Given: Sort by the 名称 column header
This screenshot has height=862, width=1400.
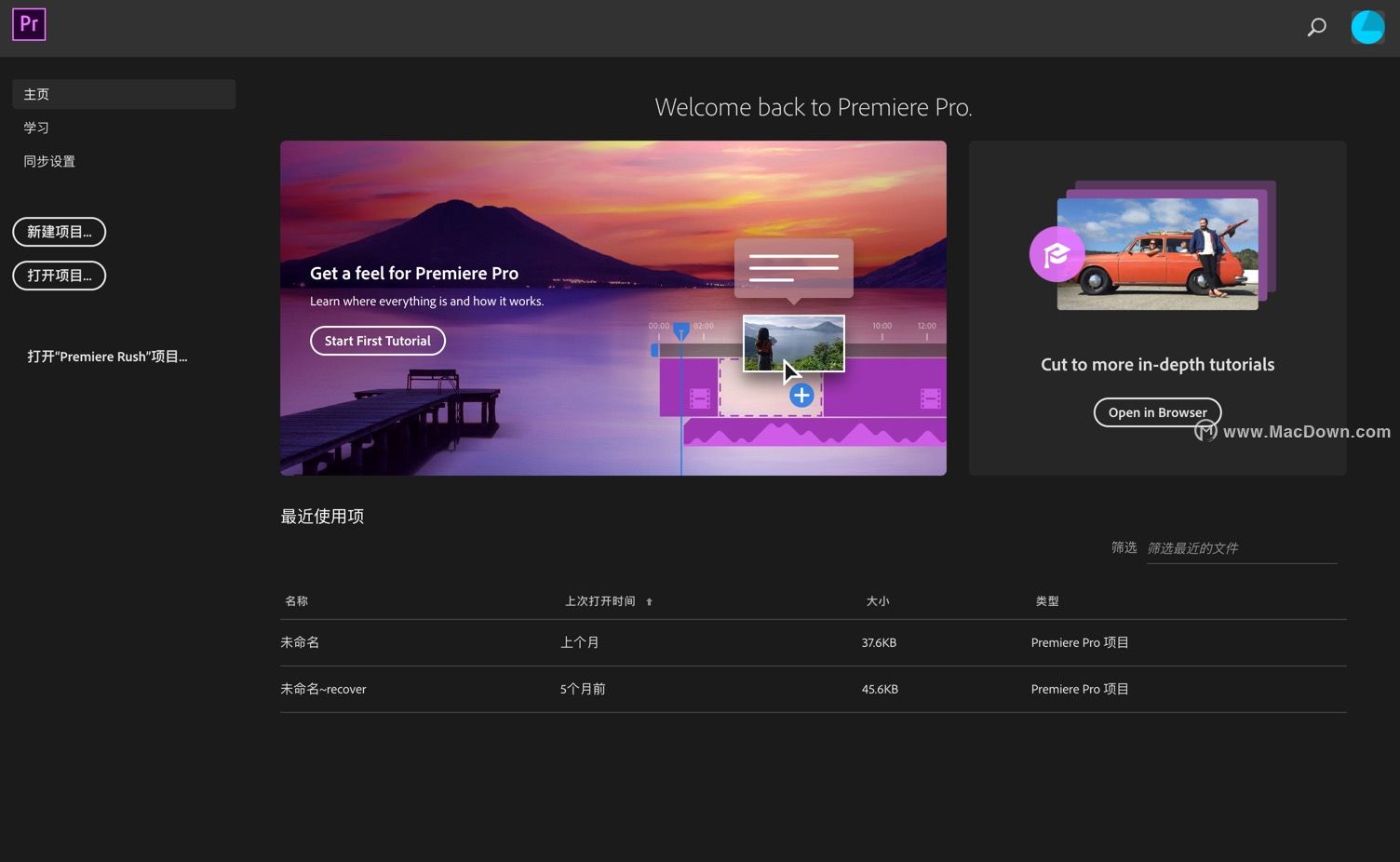Looking at the screenshot, I should click(297, 601).
